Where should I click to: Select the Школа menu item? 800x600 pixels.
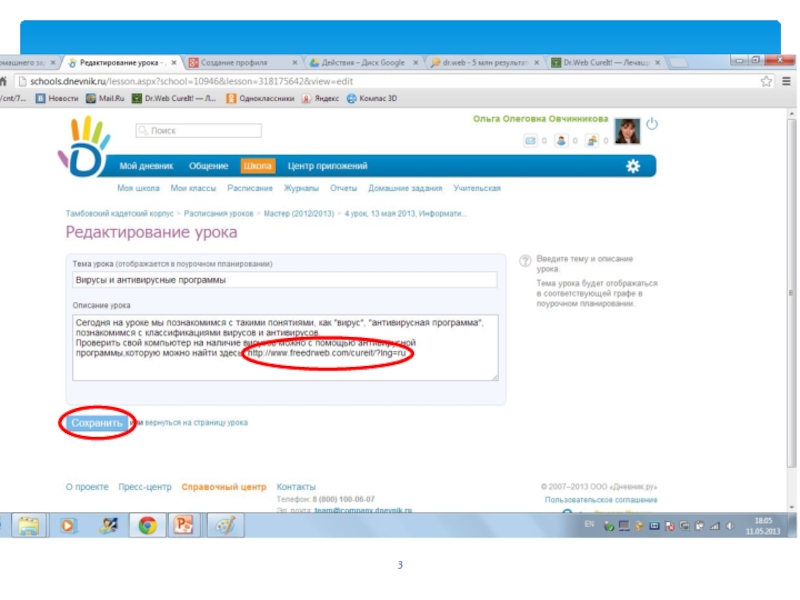click(258, 166)
